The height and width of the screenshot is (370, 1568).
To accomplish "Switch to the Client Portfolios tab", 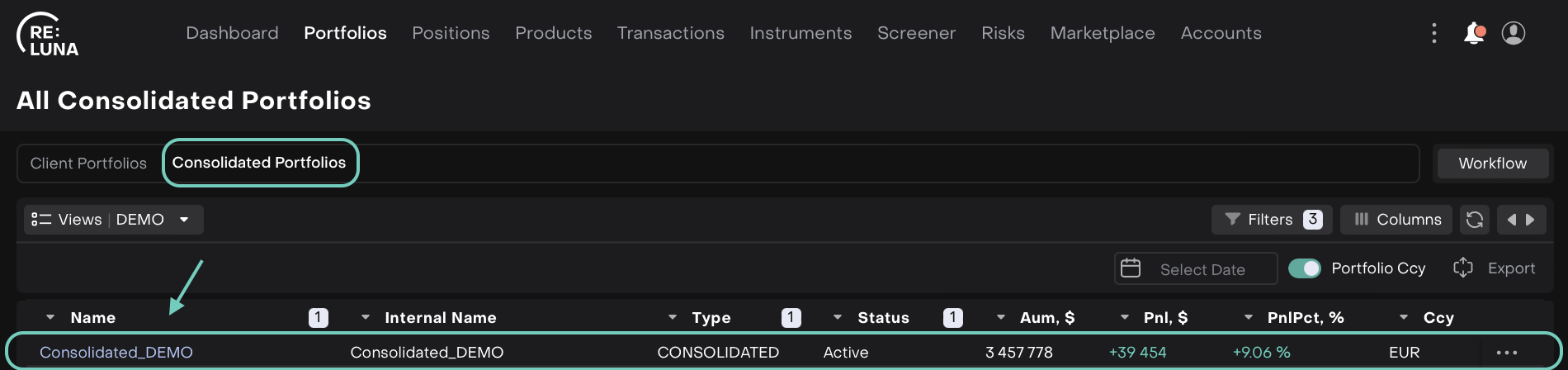I will click(x=88, y=164).
